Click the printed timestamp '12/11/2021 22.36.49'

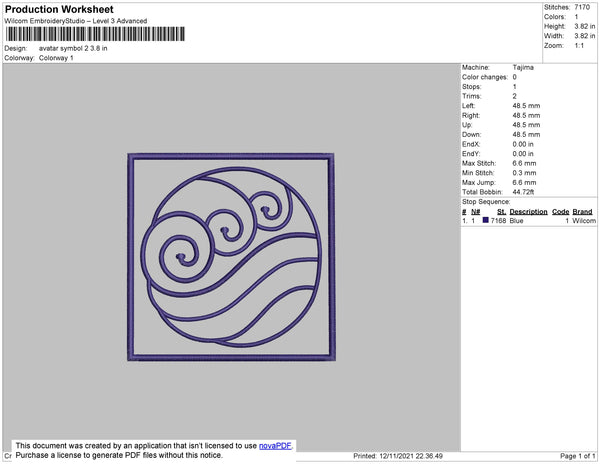pyautogui.click(x=411, y=456)
